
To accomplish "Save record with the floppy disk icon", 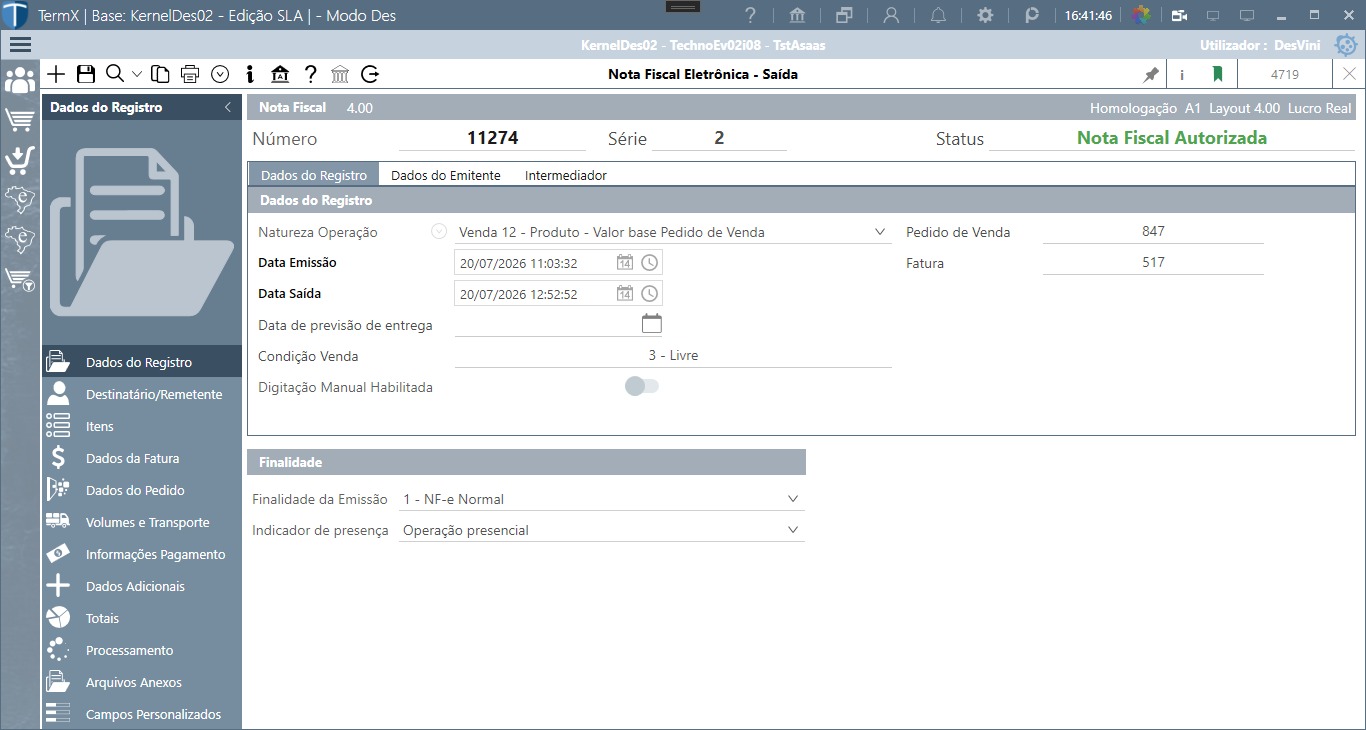I will 85,74.
